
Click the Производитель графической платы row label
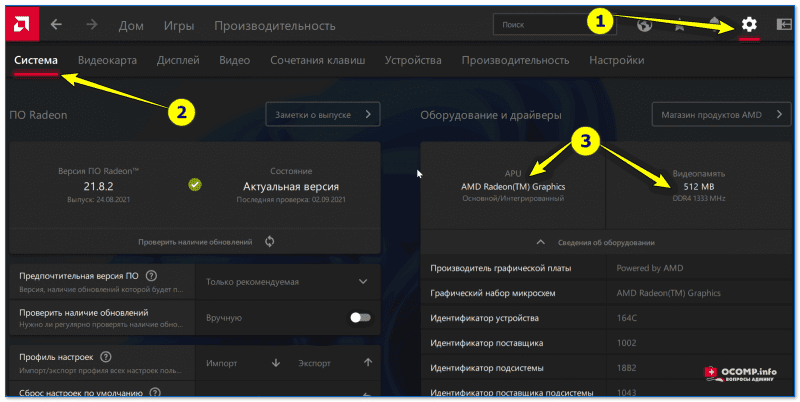pyautogui.click(x=501, y=268)
